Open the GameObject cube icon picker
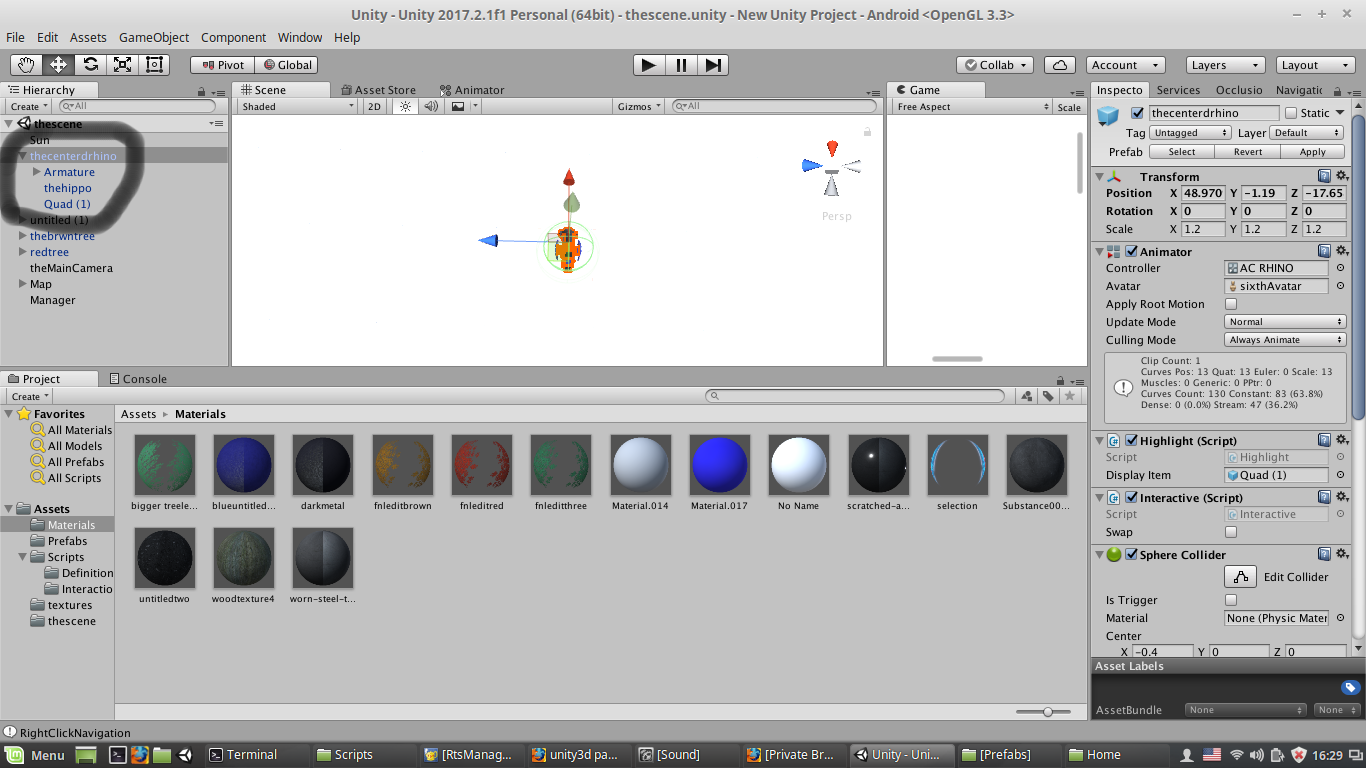 [1108, 117]
